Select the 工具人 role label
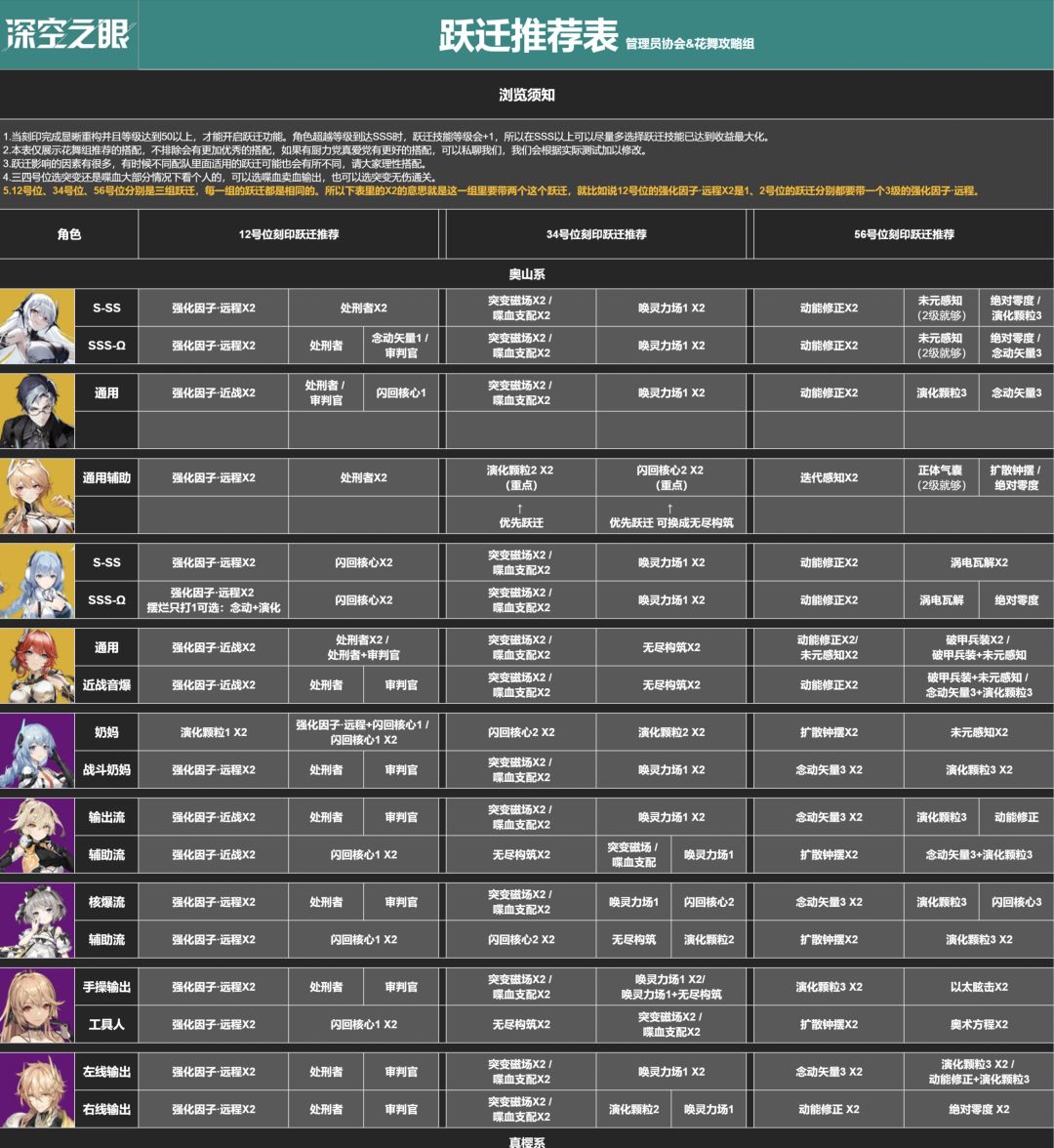 click(106, 1025)
